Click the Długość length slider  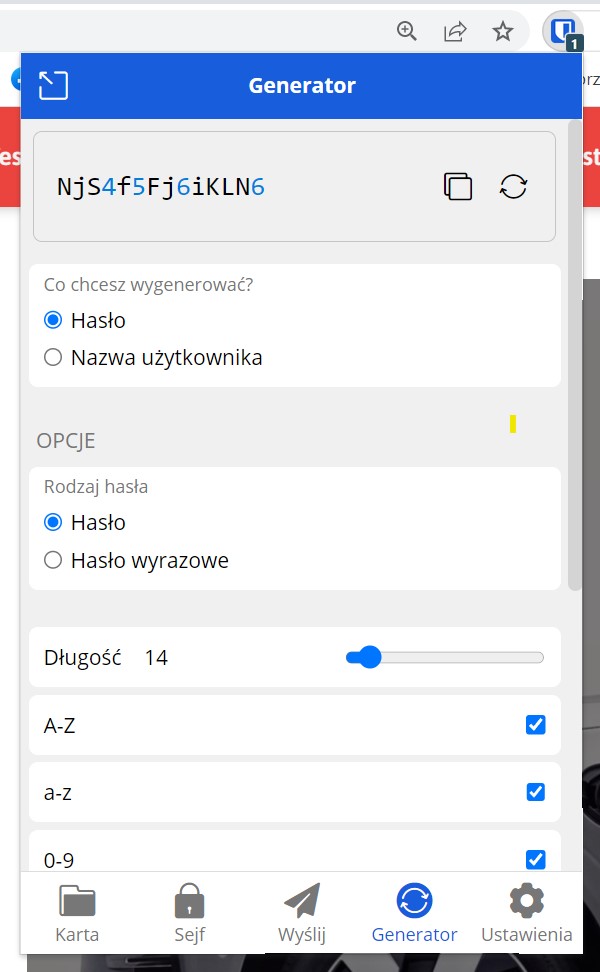coord(445,657)
